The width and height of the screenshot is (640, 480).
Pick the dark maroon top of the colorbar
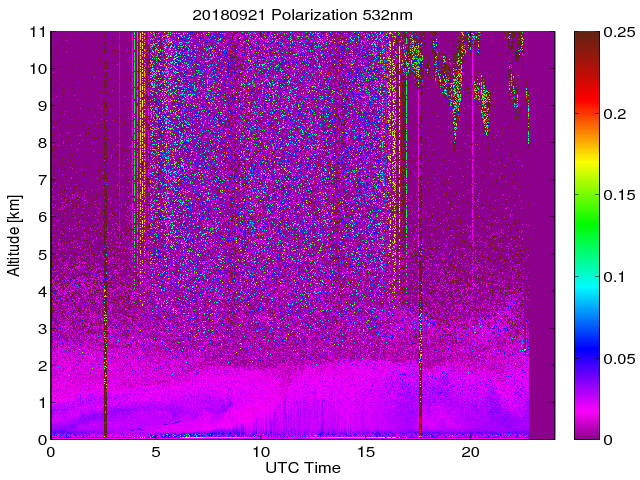tap(586, 40)
